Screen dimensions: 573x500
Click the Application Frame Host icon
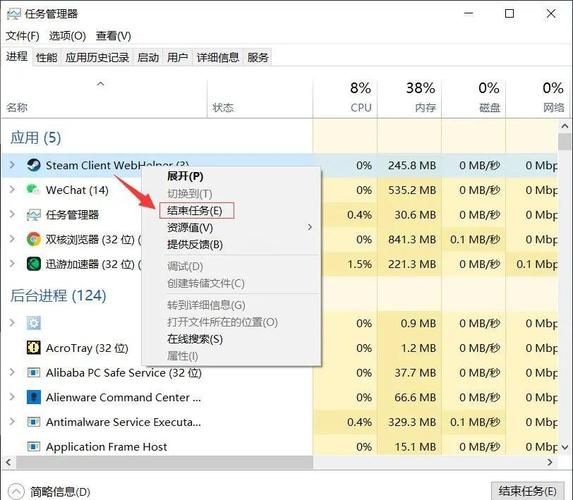click(34, 447)
